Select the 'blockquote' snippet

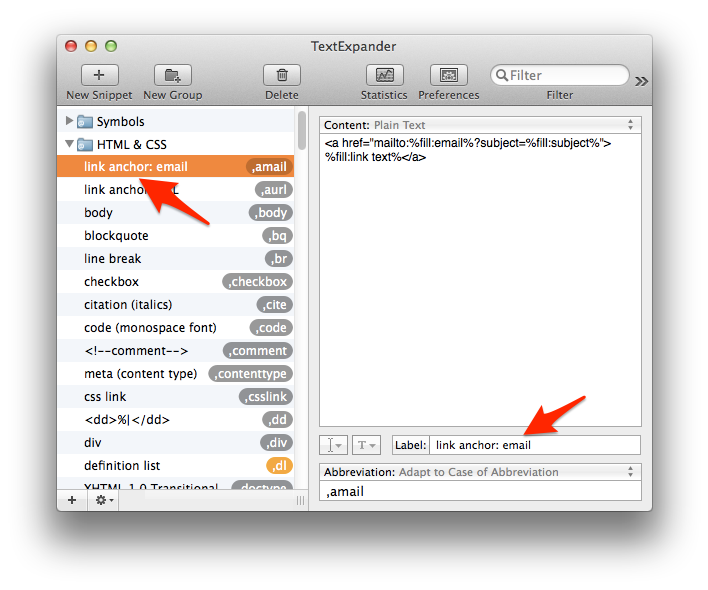pyautogui.click(x=176, y=236)
